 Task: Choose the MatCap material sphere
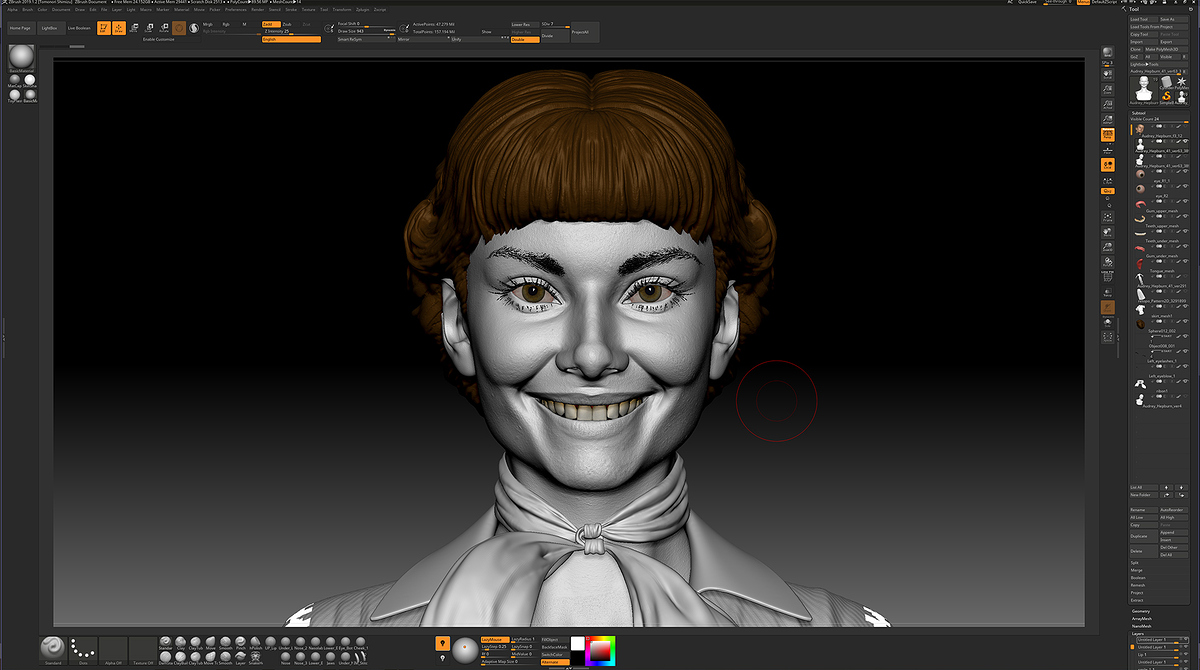tap(15, 80)
